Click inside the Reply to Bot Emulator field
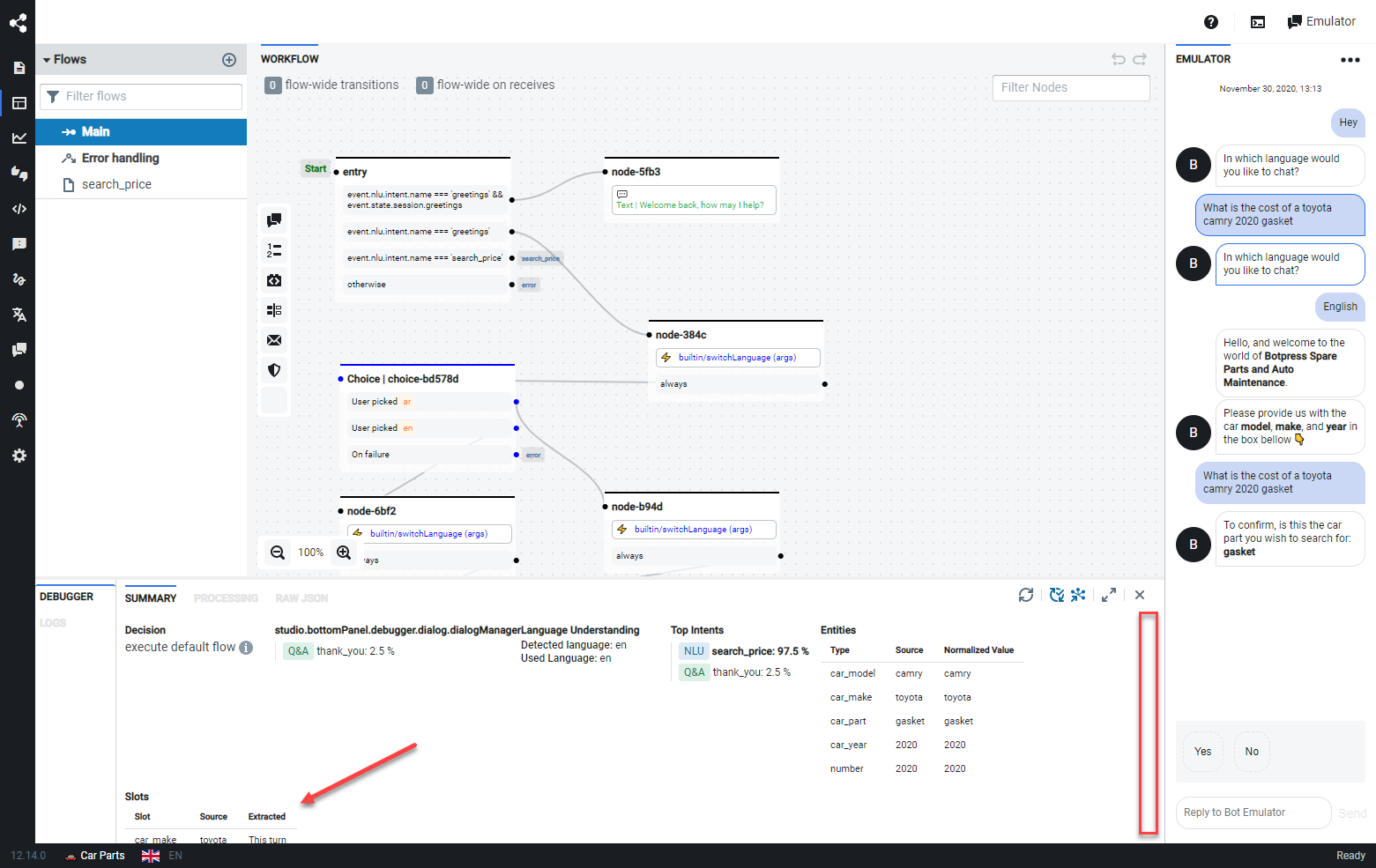Image resolution: width=1376 pixels, height=868 pixels. (1253, 812)
